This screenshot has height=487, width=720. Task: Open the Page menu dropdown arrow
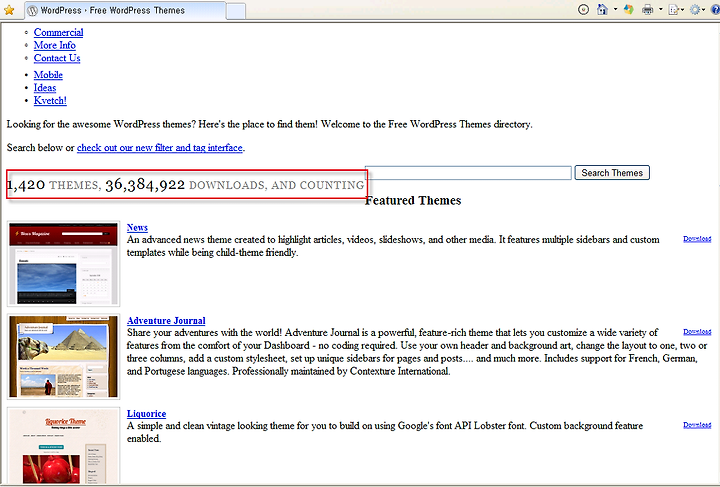tap(682, 9)
